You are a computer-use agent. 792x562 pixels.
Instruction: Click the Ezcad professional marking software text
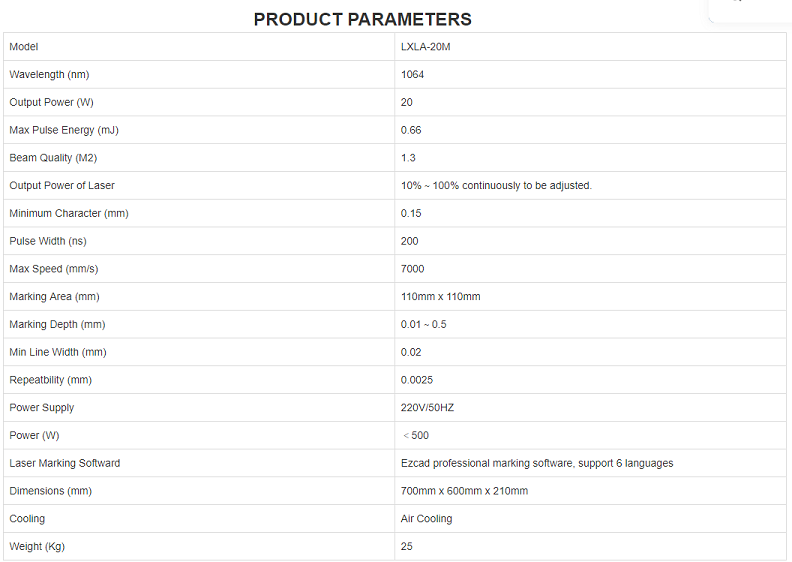pyautogui.click(x=536, y=463)
